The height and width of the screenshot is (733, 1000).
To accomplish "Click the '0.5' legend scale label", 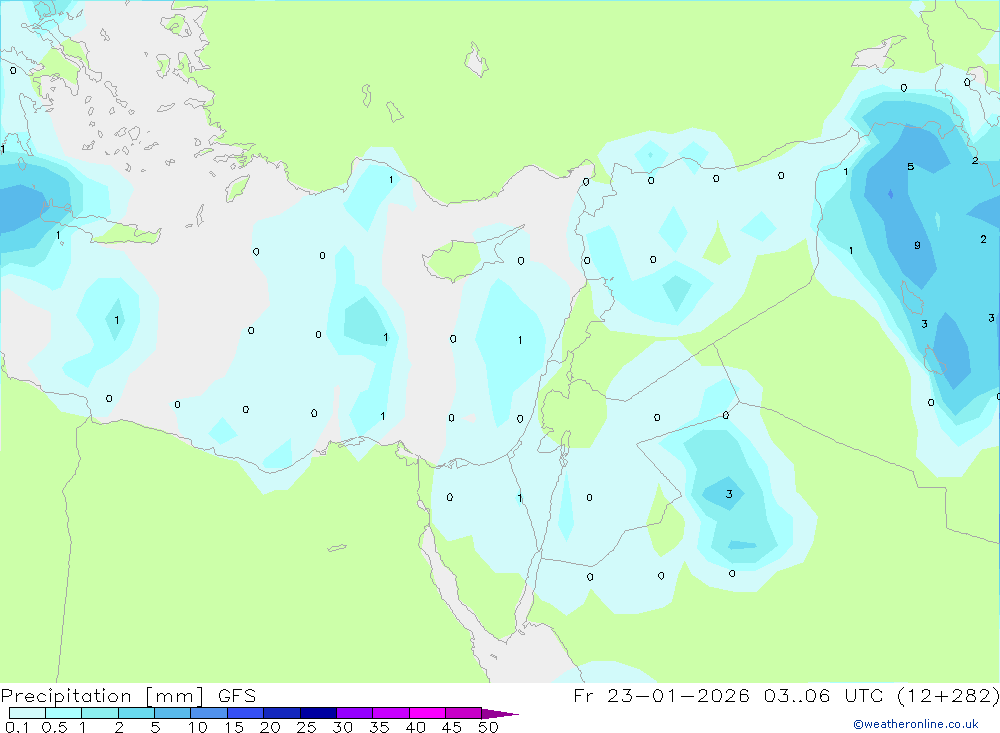I will tap(54, 727).
